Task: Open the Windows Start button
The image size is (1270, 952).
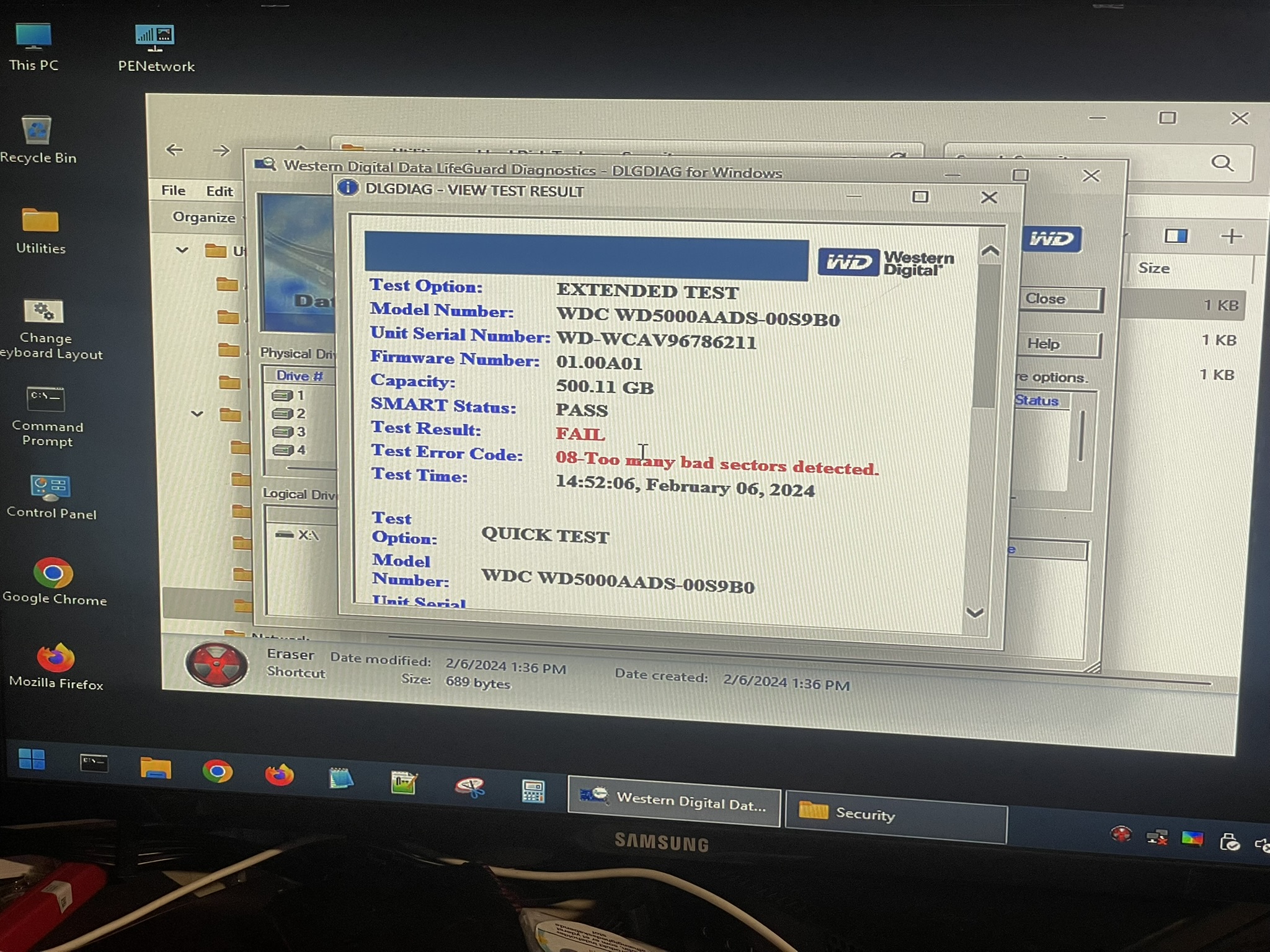Action: pyautogui.click(x=32, y=759)
